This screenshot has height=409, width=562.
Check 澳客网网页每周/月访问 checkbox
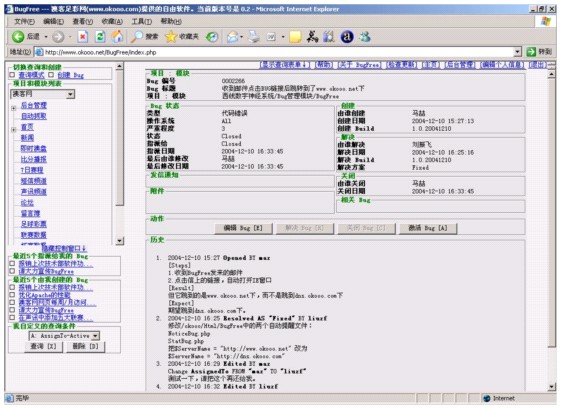tap(12, 302)
